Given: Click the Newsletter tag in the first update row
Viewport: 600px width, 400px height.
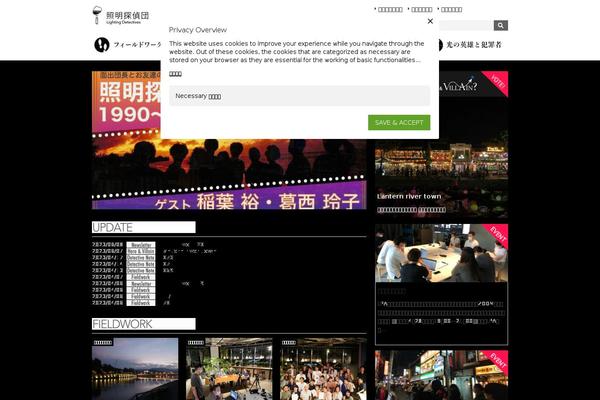Looking at the screenshot, I should (x=141, y=245).
